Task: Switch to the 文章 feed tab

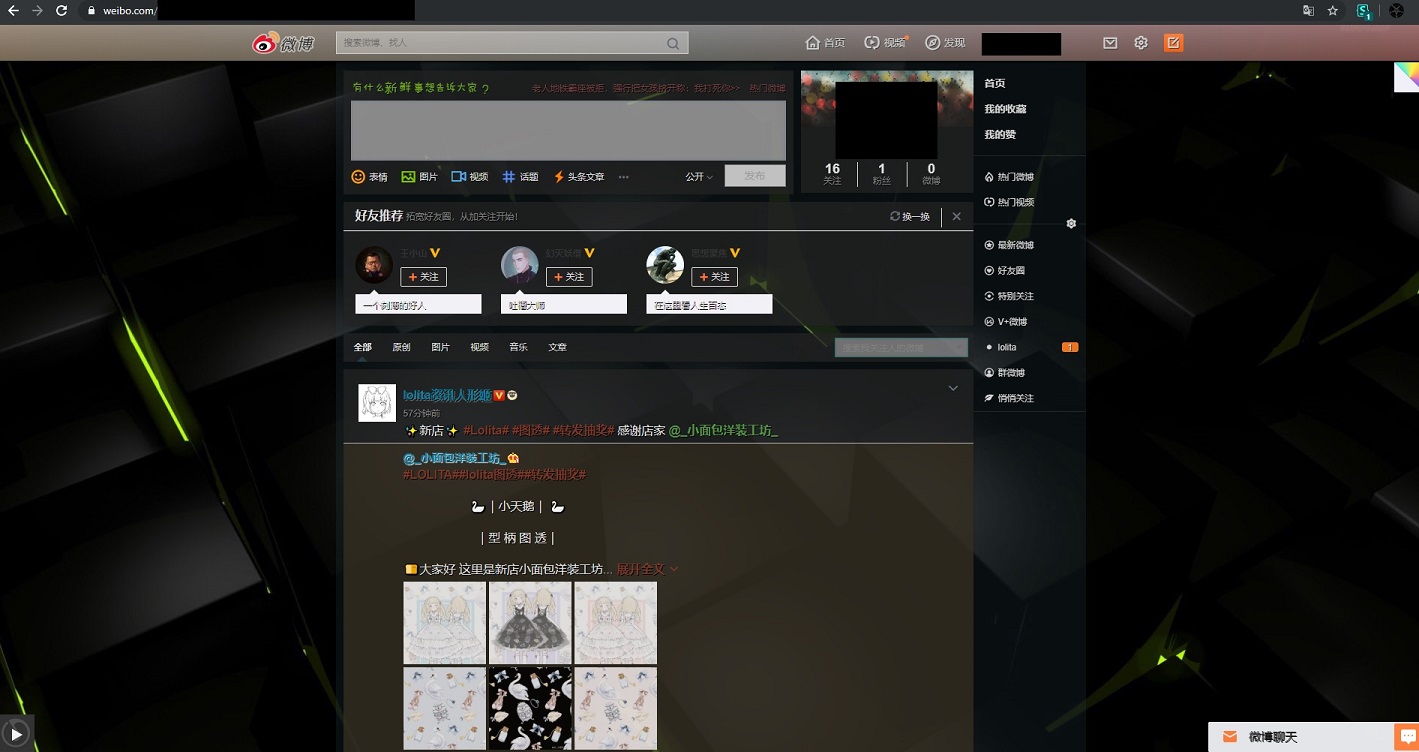Action: (x=557, y=347)
